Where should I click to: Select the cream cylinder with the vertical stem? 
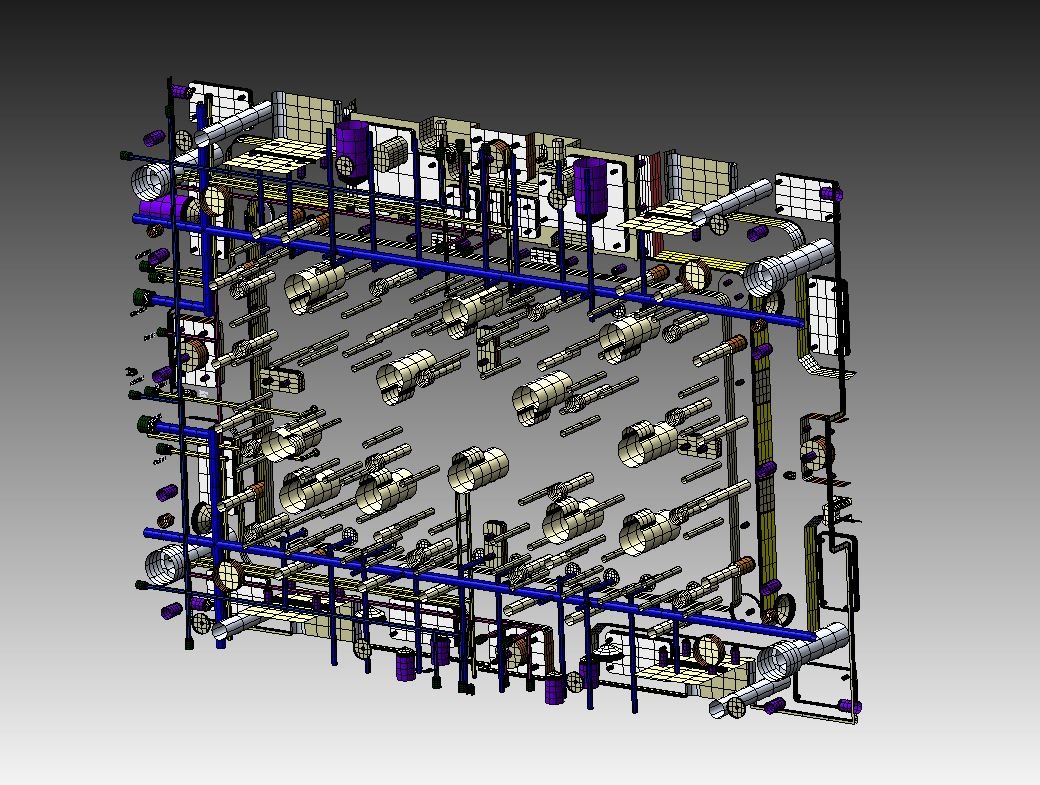[x=478, y=469]
